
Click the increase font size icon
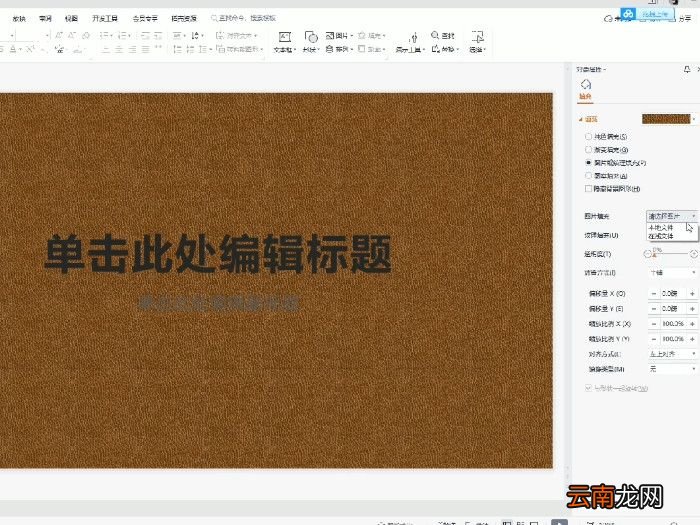(59, 35)
